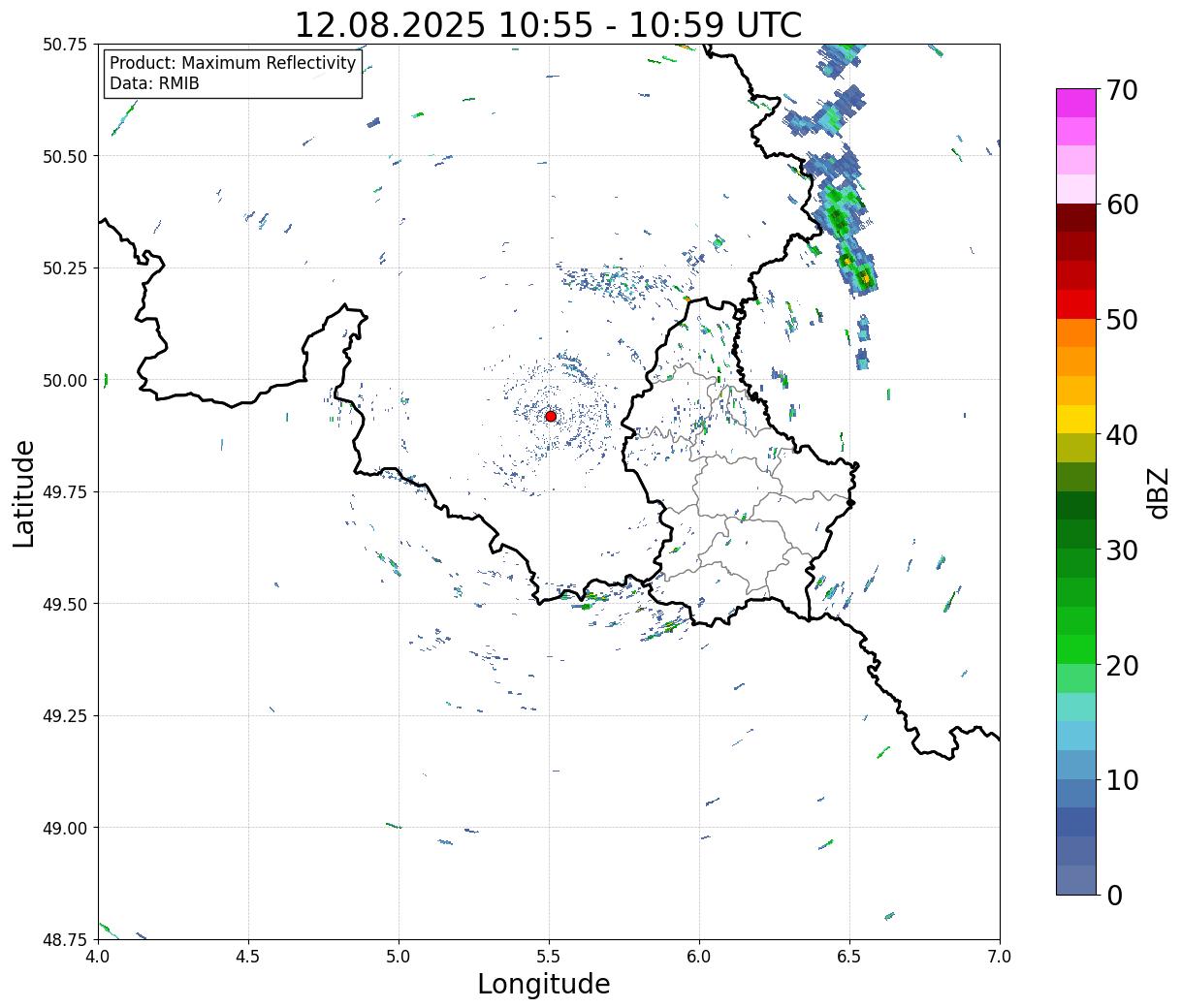Viewport: 1182px width, 1008px height.
Task: Click the 'Data: RMIB' text
Action: click(x=154, y=83)
